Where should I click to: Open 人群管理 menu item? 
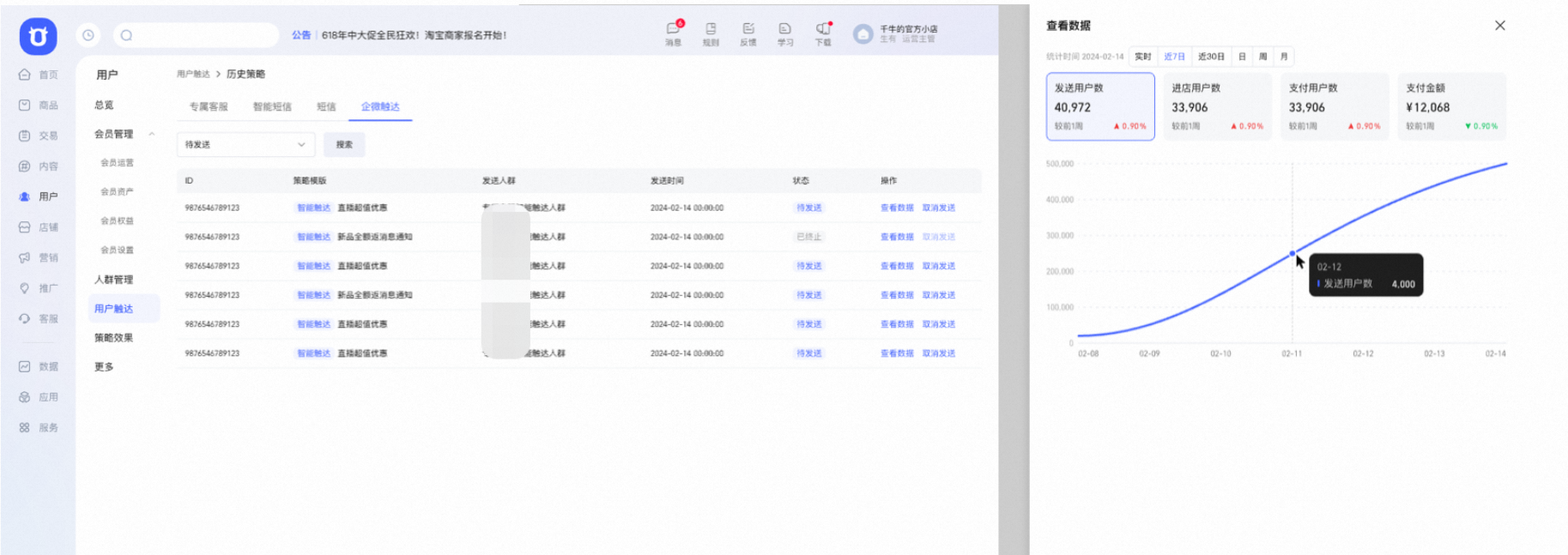(x=113, y=280)
